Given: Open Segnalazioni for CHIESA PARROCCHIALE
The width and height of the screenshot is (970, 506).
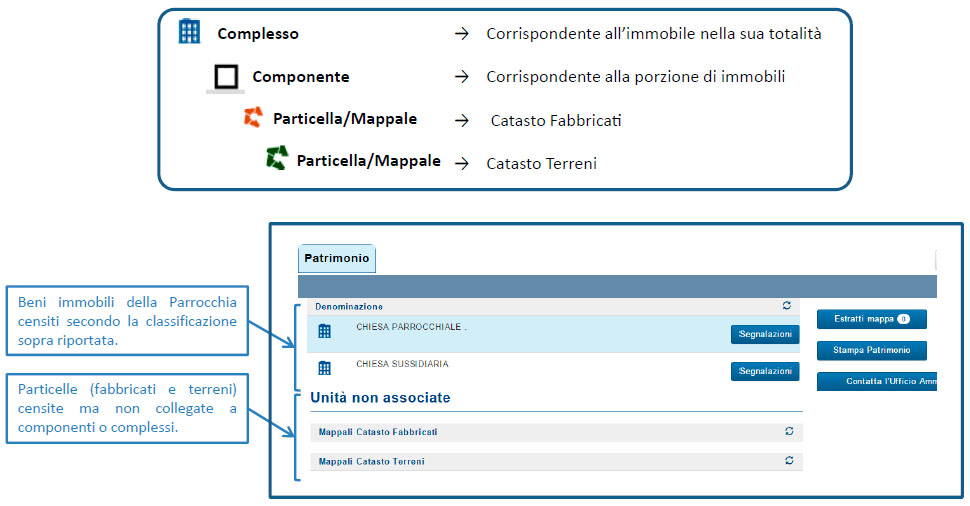Looking at the screenshot, I should (765, 334).
